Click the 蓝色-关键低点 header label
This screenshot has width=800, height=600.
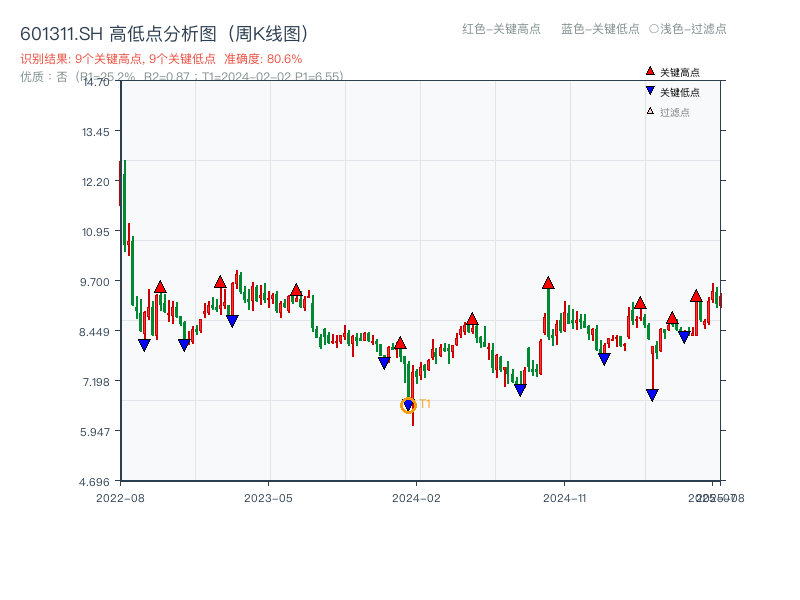point(600,29)
